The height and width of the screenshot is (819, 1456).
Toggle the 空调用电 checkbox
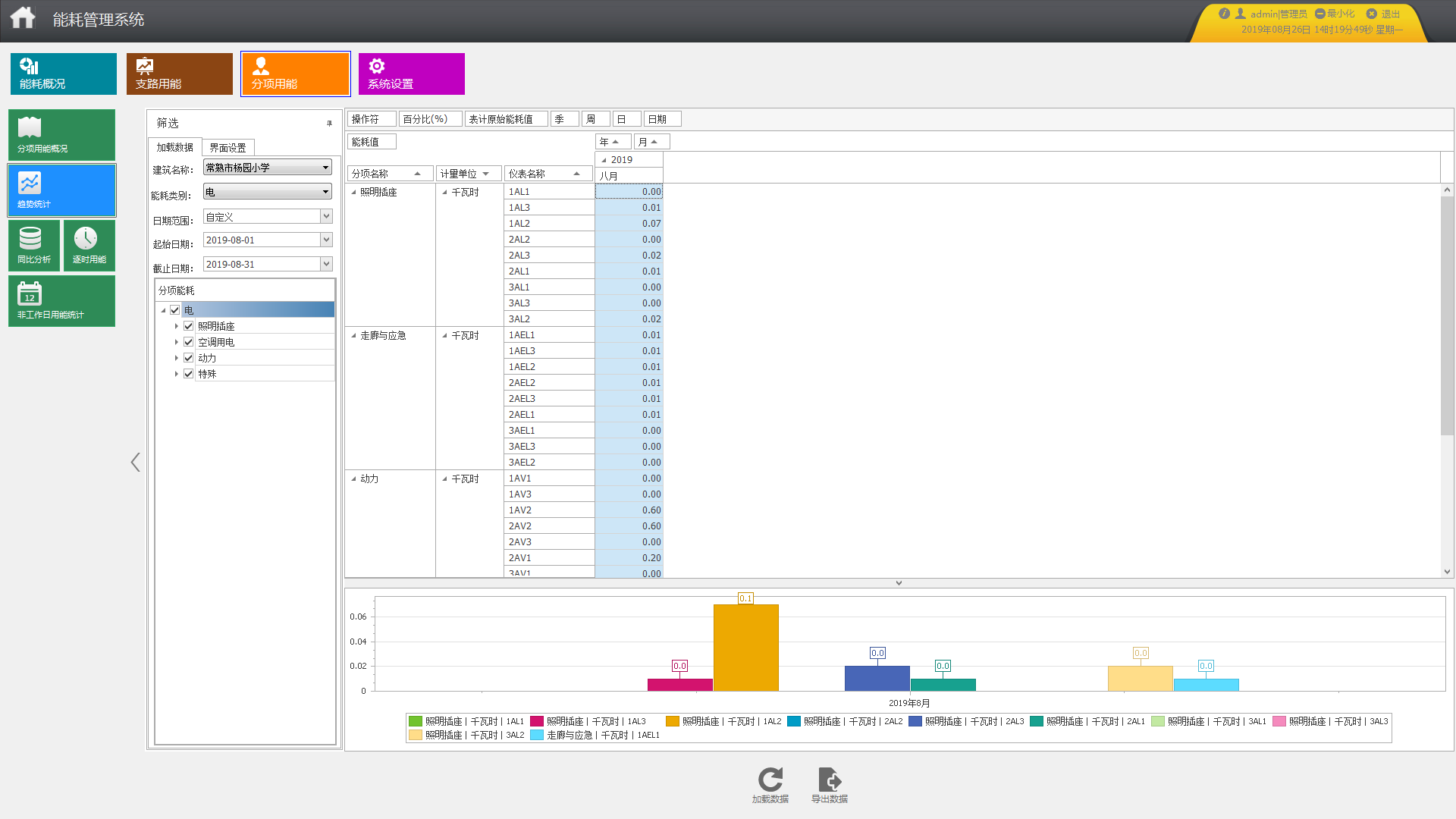point(189,342)
